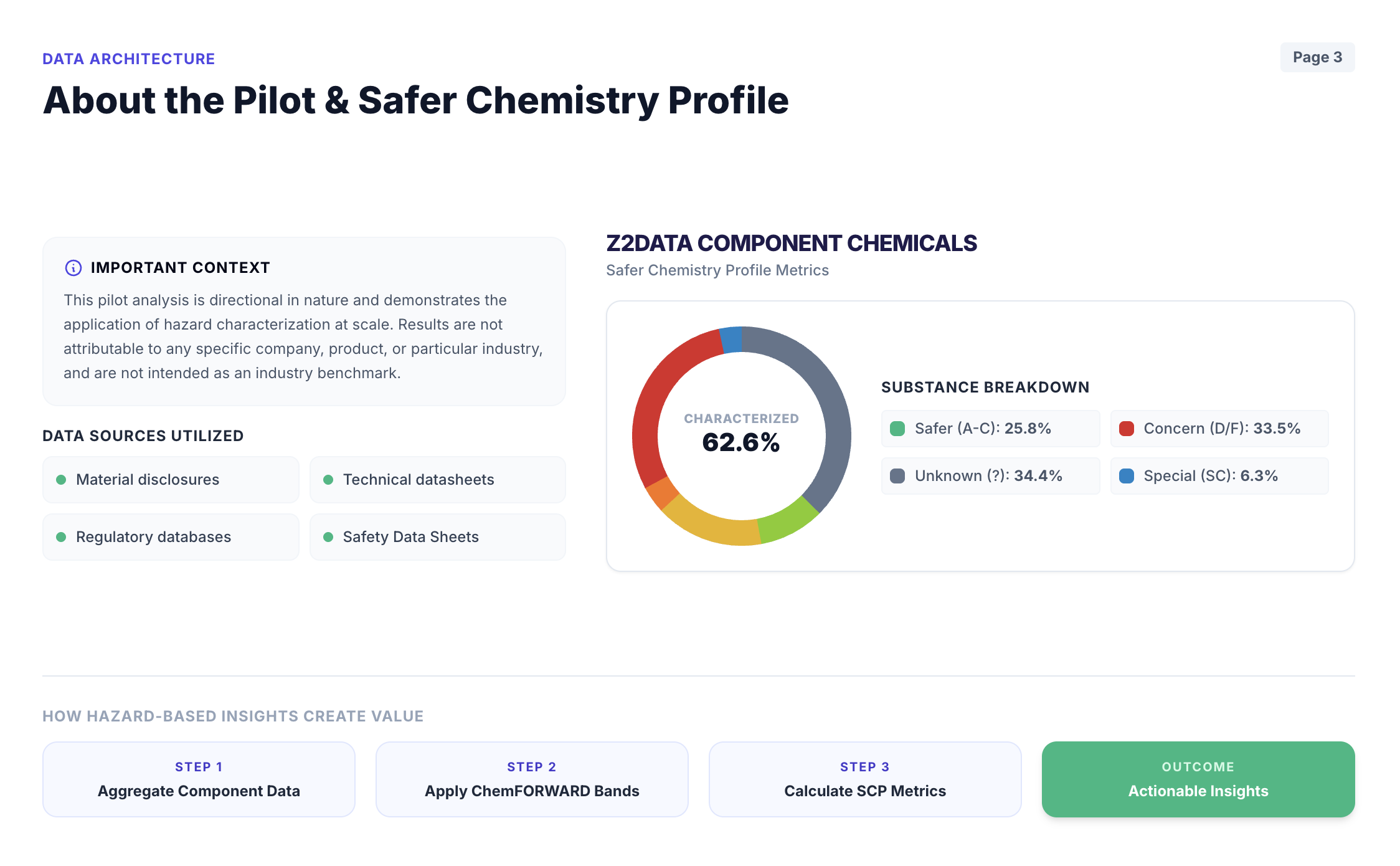Click the red Concern (D/F) legend swatch

click(x=1127, y=429)
